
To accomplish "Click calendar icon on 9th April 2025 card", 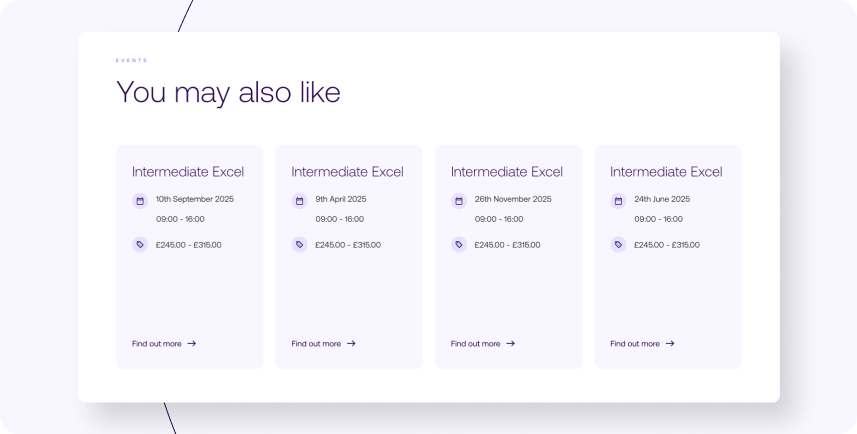I will point(300,201).
